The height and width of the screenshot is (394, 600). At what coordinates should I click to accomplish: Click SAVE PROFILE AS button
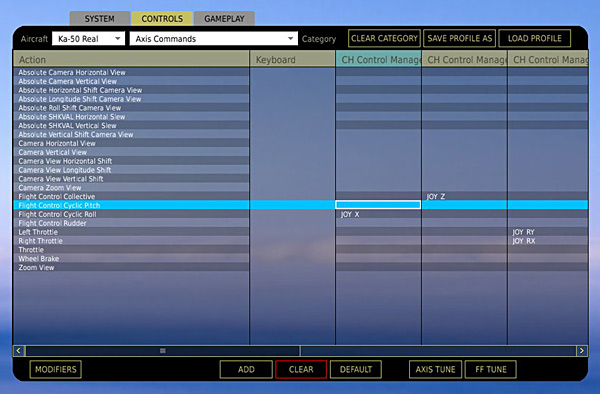click(x=460, y=38)
